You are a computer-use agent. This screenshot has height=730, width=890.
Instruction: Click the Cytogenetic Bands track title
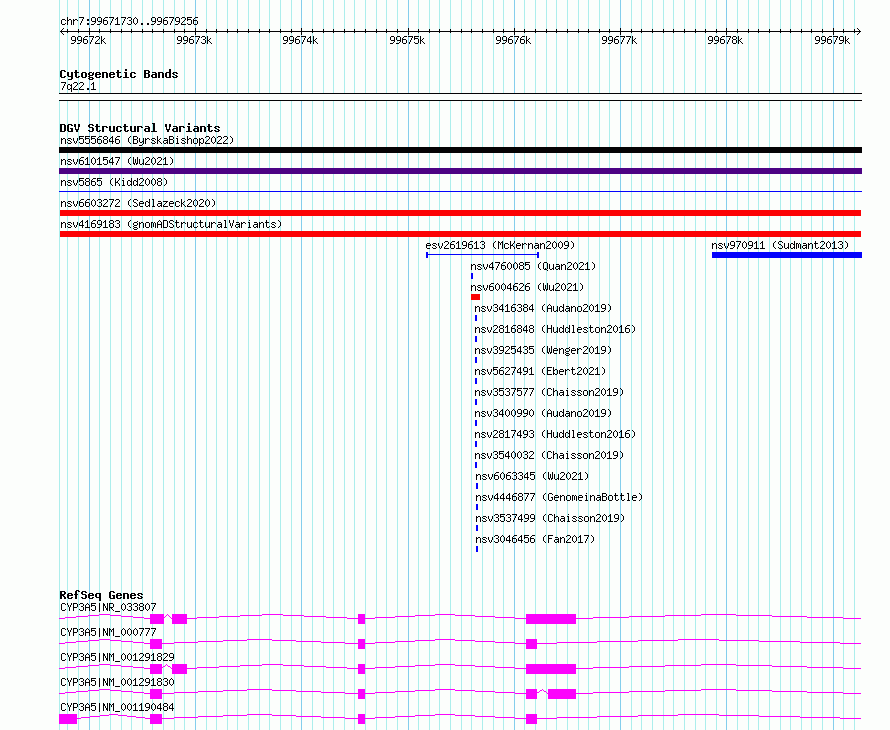click(x=119, y=74)
